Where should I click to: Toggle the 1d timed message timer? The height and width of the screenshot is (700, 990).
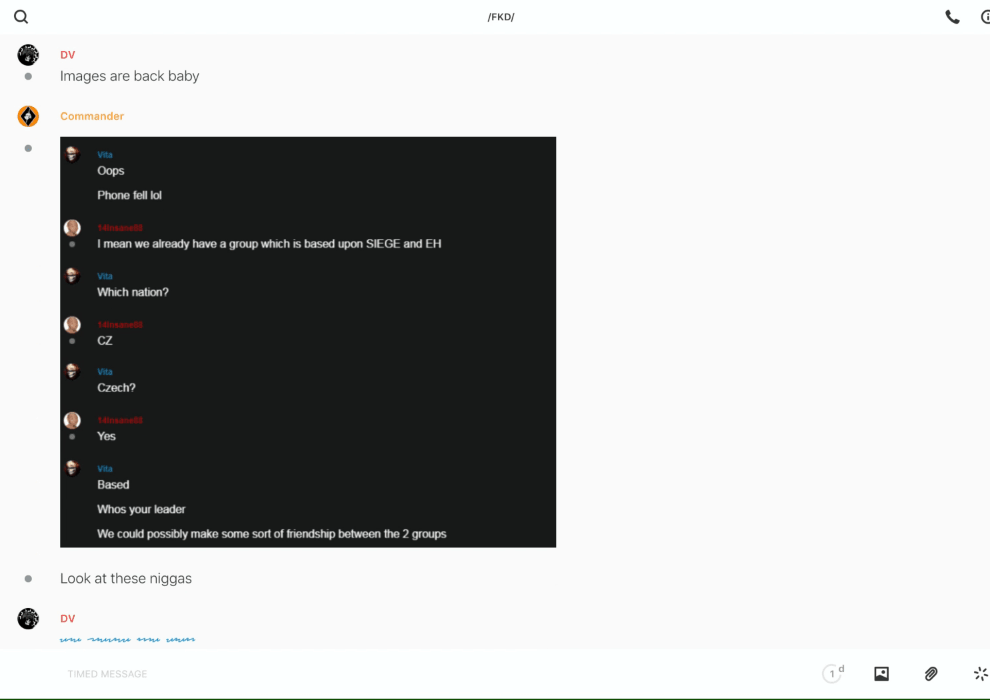point(833,674)
